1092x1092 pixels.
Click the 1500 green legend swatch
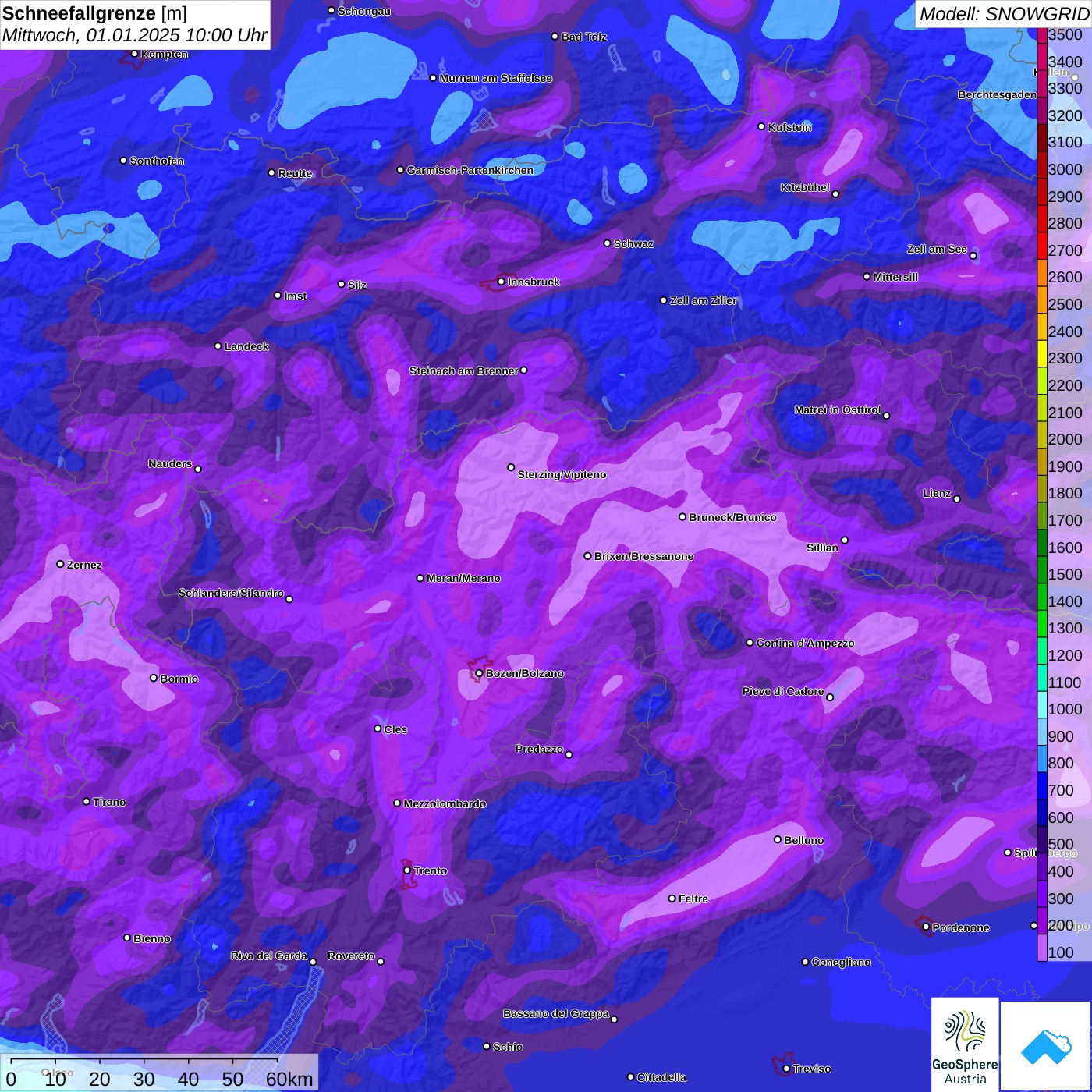pyautogui.click(x=1042, y=570)
